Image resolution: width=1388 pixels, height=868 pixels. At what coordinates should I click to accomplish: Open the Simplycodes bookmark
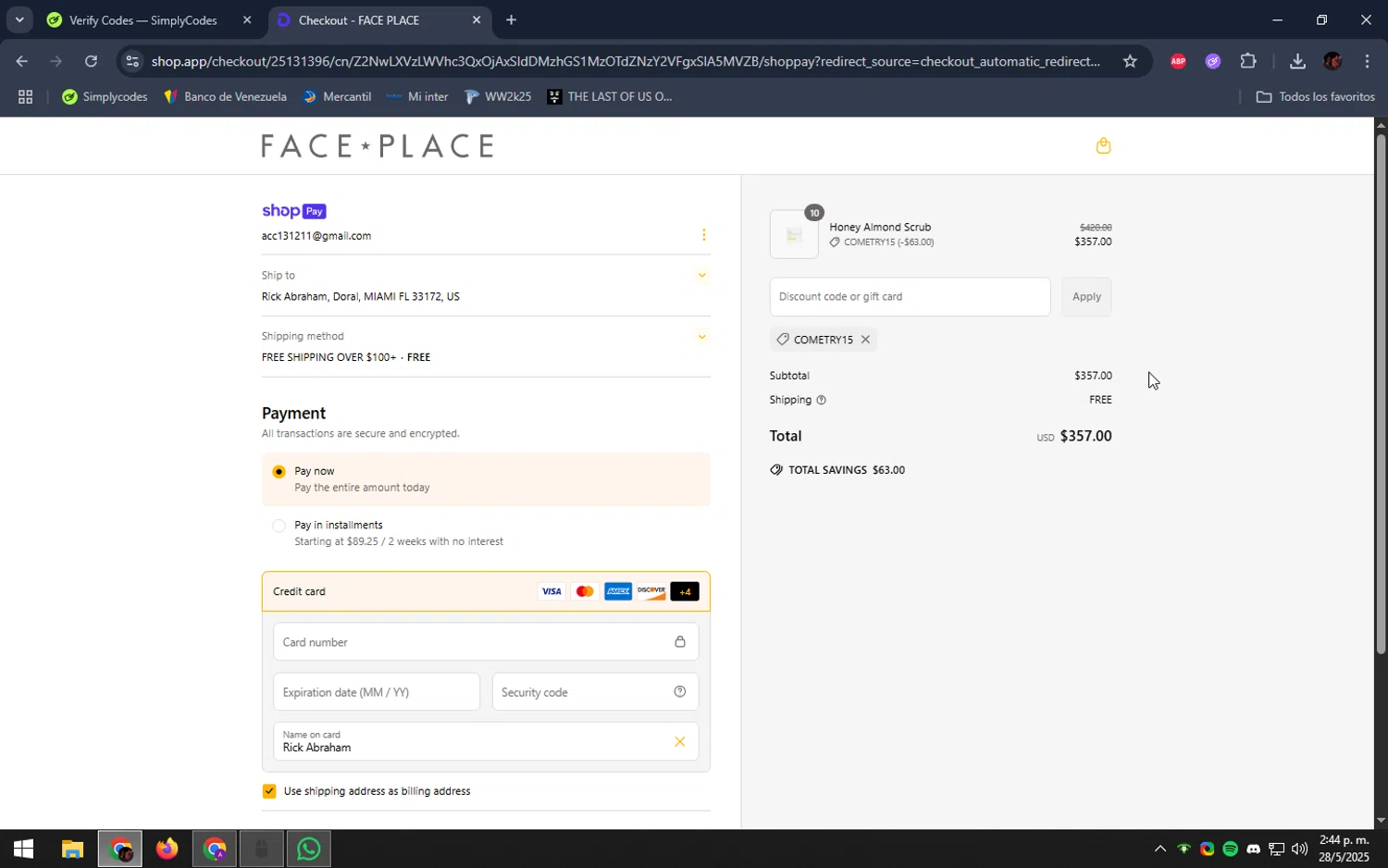pyautogui.click(x=105, y=96)
